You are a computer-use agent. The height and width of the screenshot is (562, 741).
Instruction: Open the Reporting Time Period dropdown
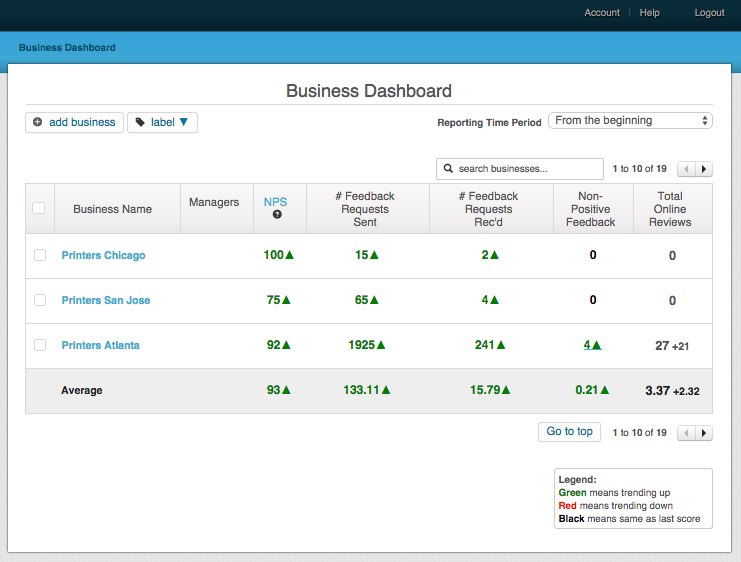630,121
